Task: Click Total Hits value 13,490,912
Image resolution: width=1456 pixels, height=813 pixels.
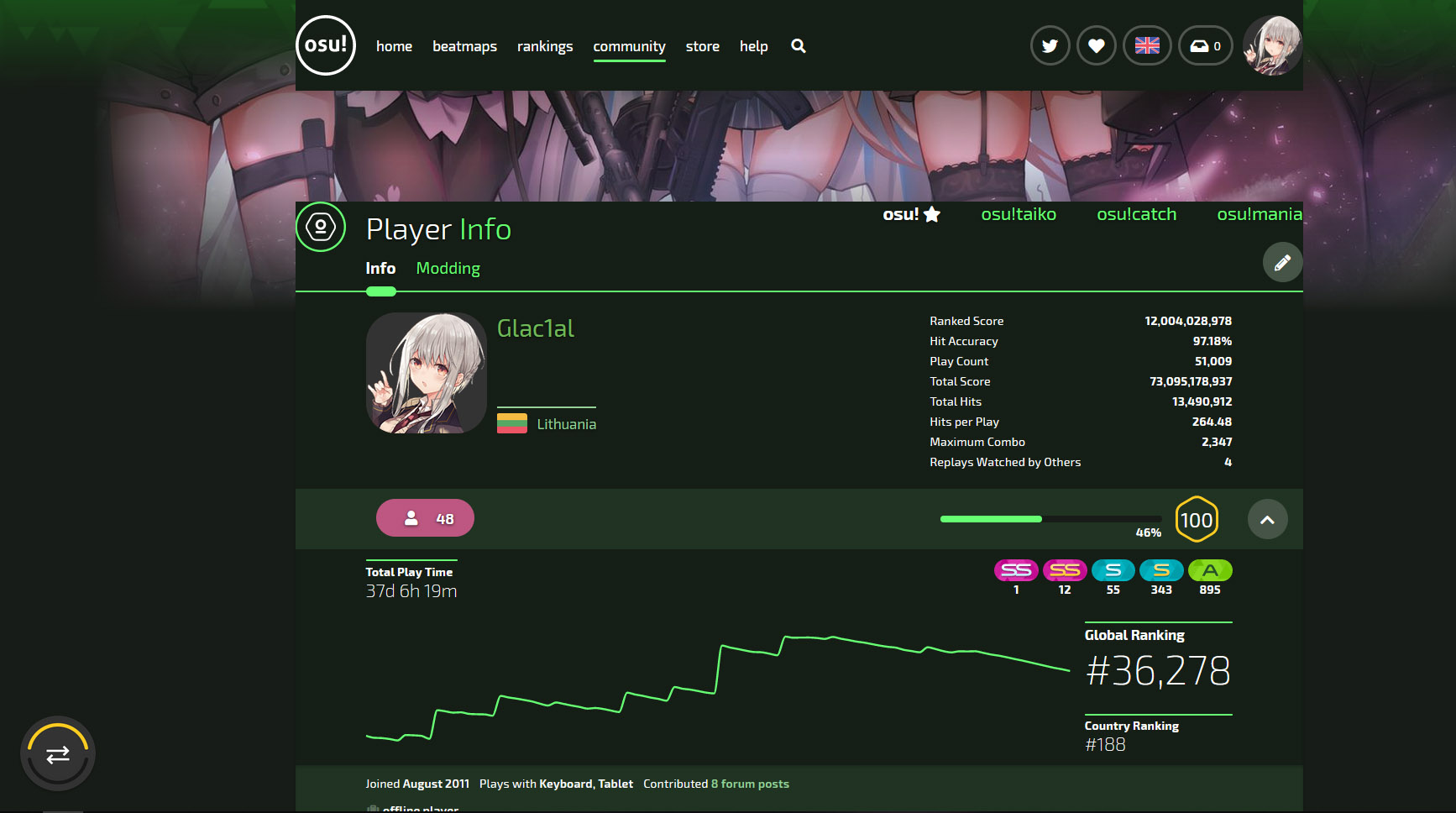Action: 1202,401
